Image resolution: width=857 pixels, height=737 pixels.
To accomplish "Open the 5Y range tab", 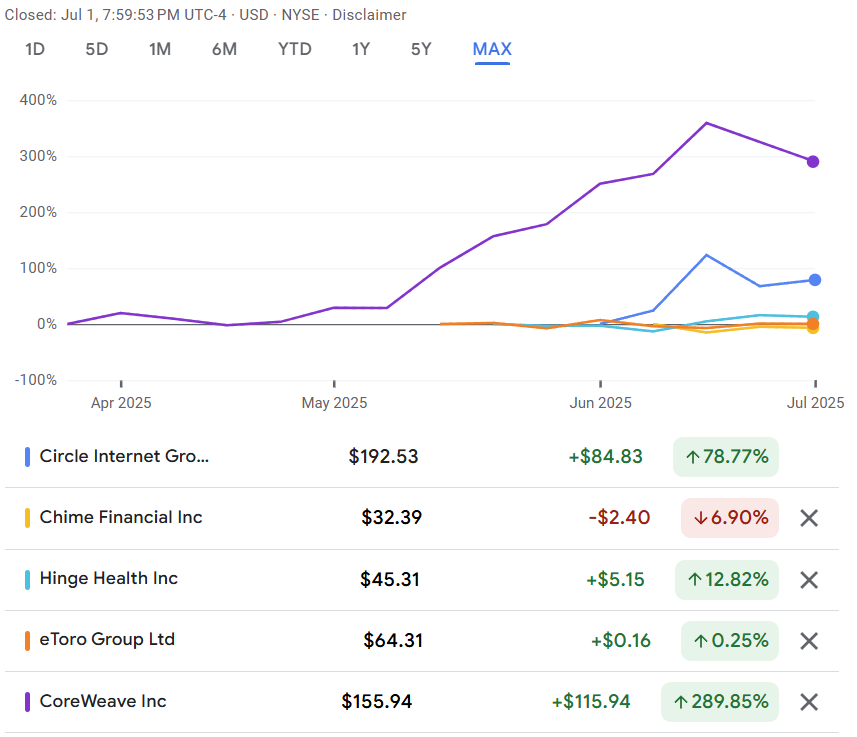I will (x=421, y=49).
